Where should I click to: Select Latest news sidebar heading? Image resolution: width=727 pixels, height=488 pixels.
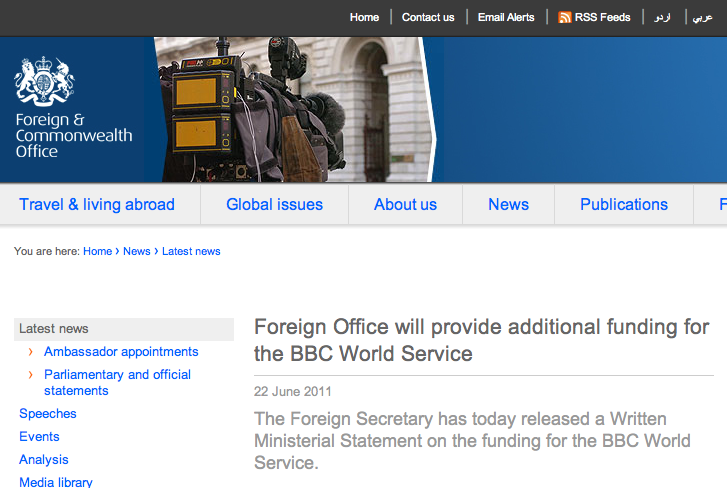pos(124,329)
